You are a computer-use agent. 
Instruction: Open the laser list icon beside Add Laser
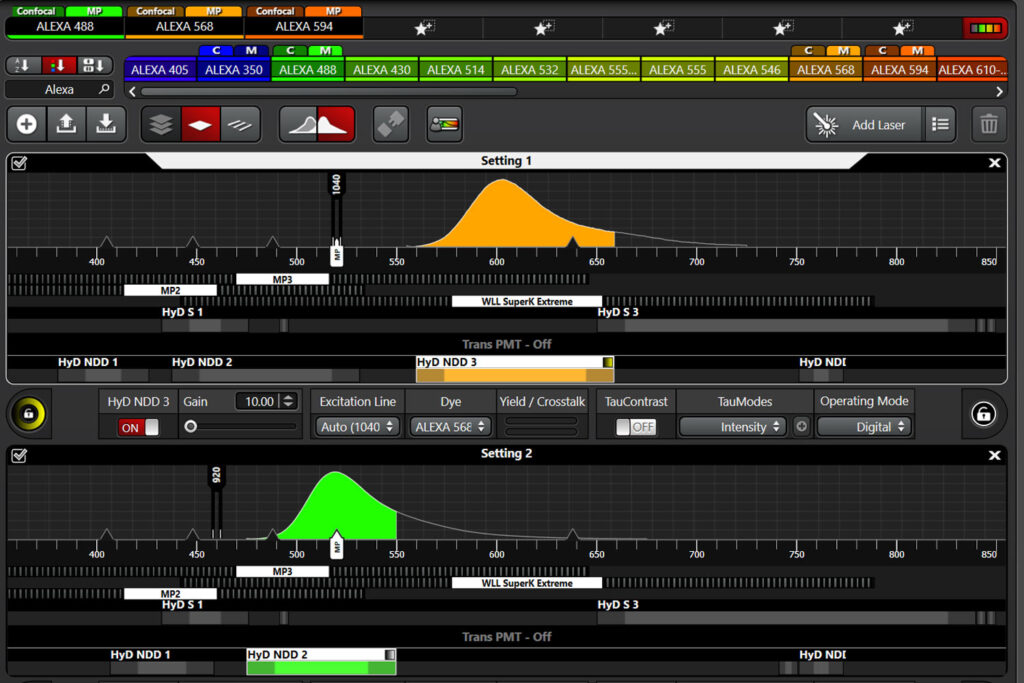pos(940,125)
